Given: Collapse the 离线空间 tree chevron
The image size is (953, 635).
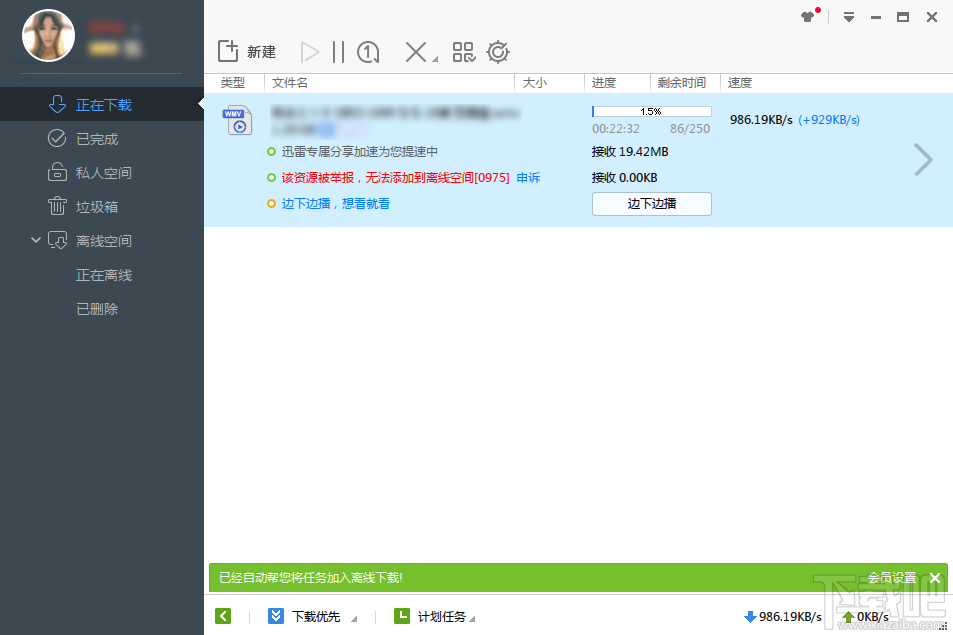Looking at the screenshot, I should coord(36,240).
